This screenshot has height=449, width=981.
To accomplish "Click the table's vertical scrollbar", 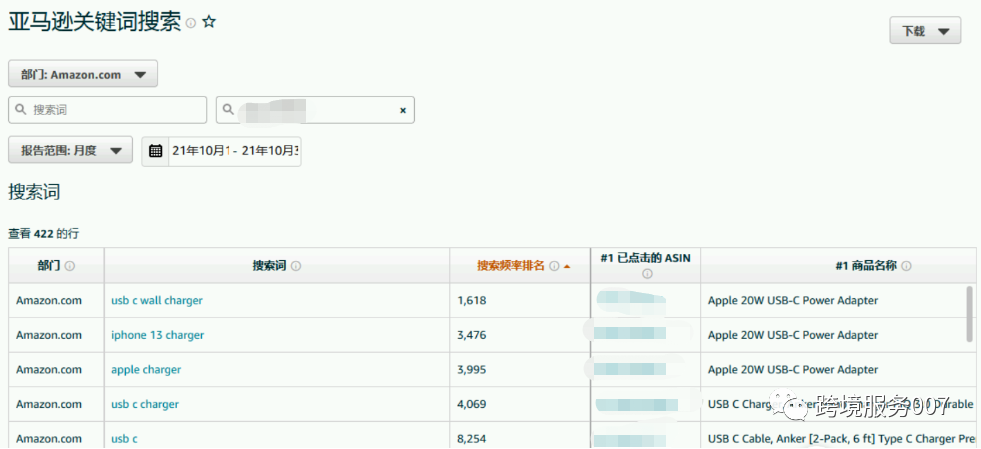I will (x=969, y=313).
